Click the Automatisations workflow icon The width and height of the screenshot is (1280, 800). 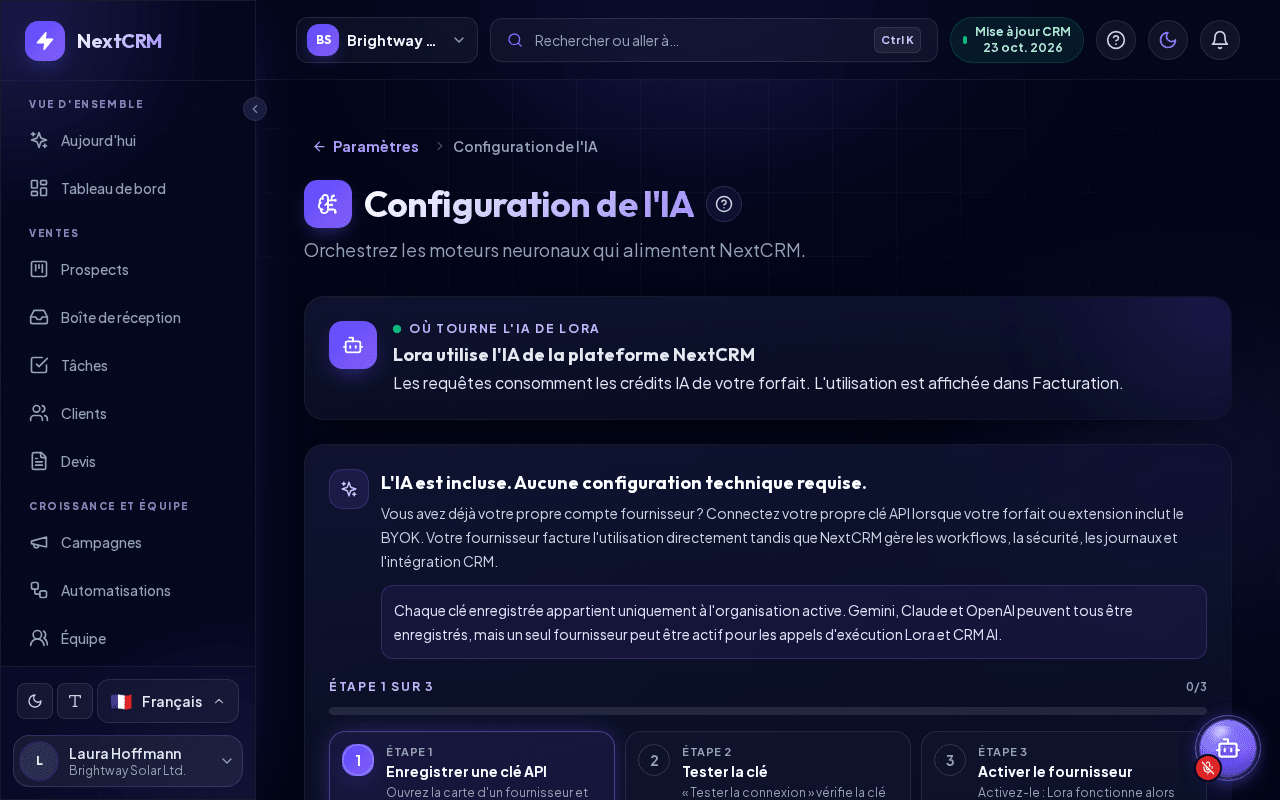(x=39, y=590)
